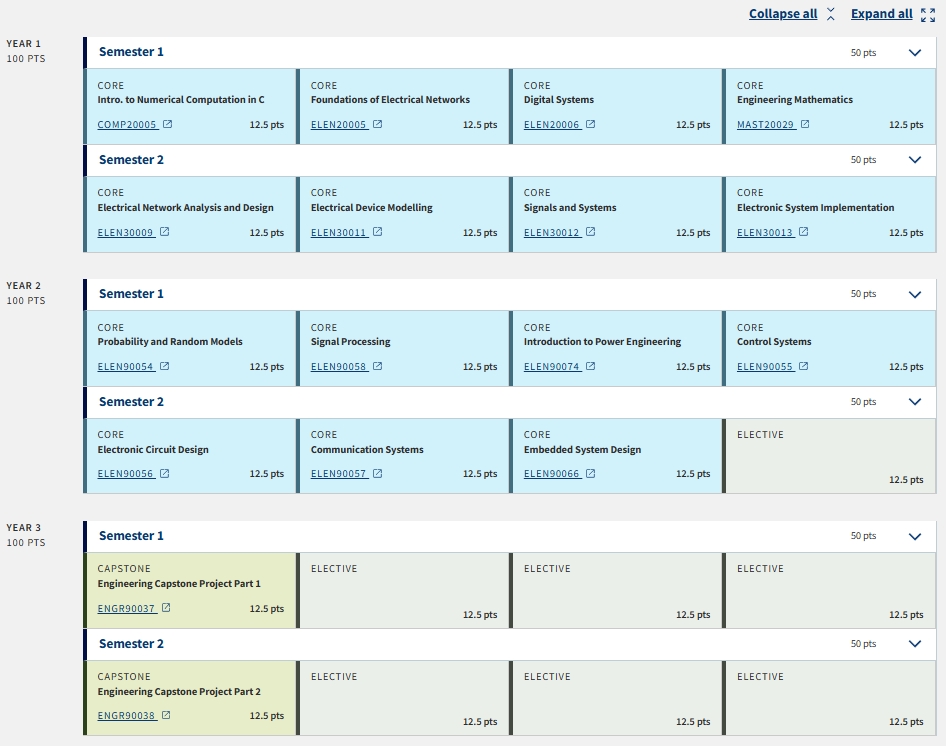Click external link icon next to ENGR90038
Viewport: 946px width, 746px height.
pyautogui.click(x=166, y=716)
